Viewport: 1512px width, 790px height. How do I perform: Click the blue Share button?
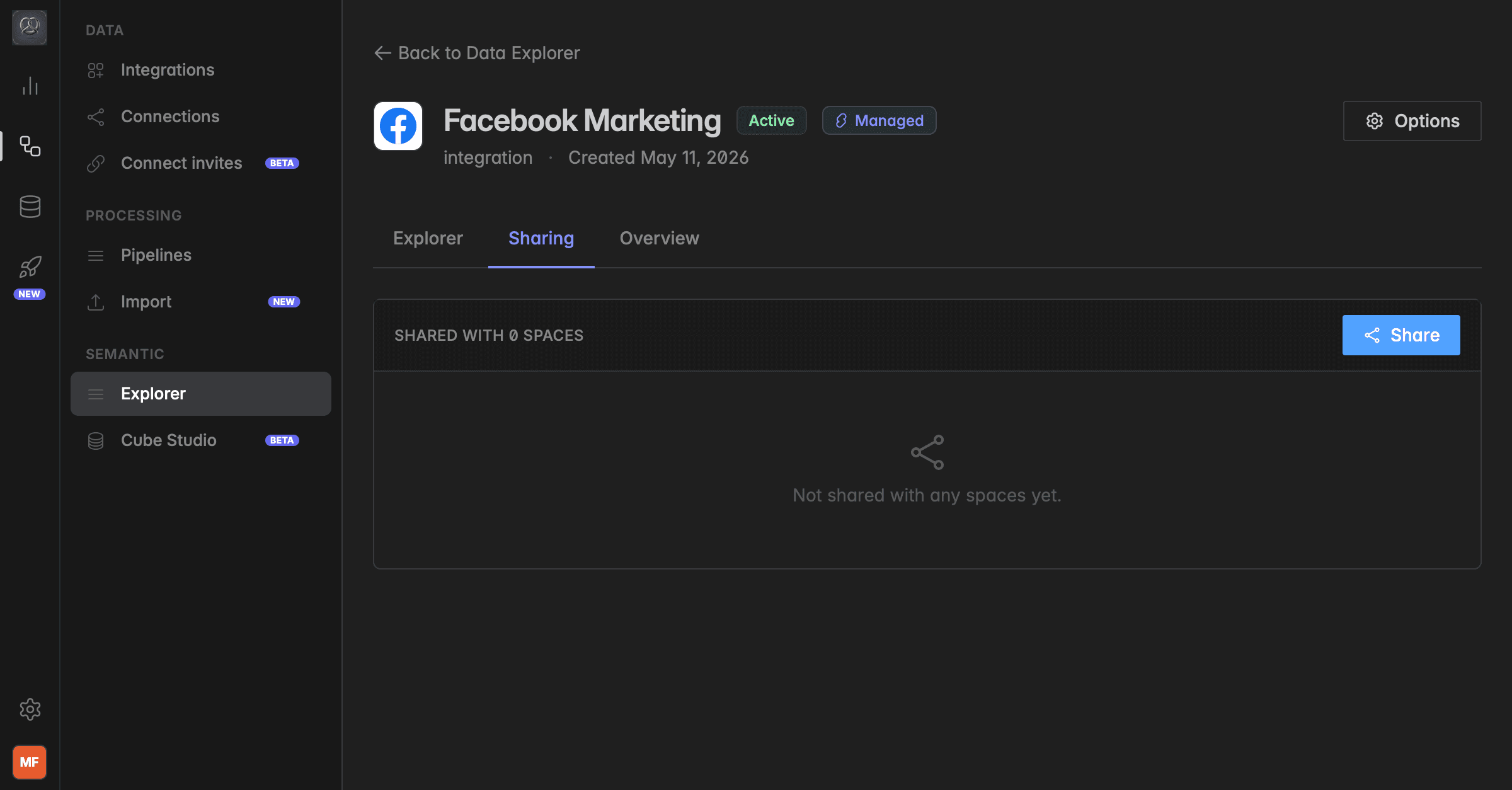(x=1401, y=335)
